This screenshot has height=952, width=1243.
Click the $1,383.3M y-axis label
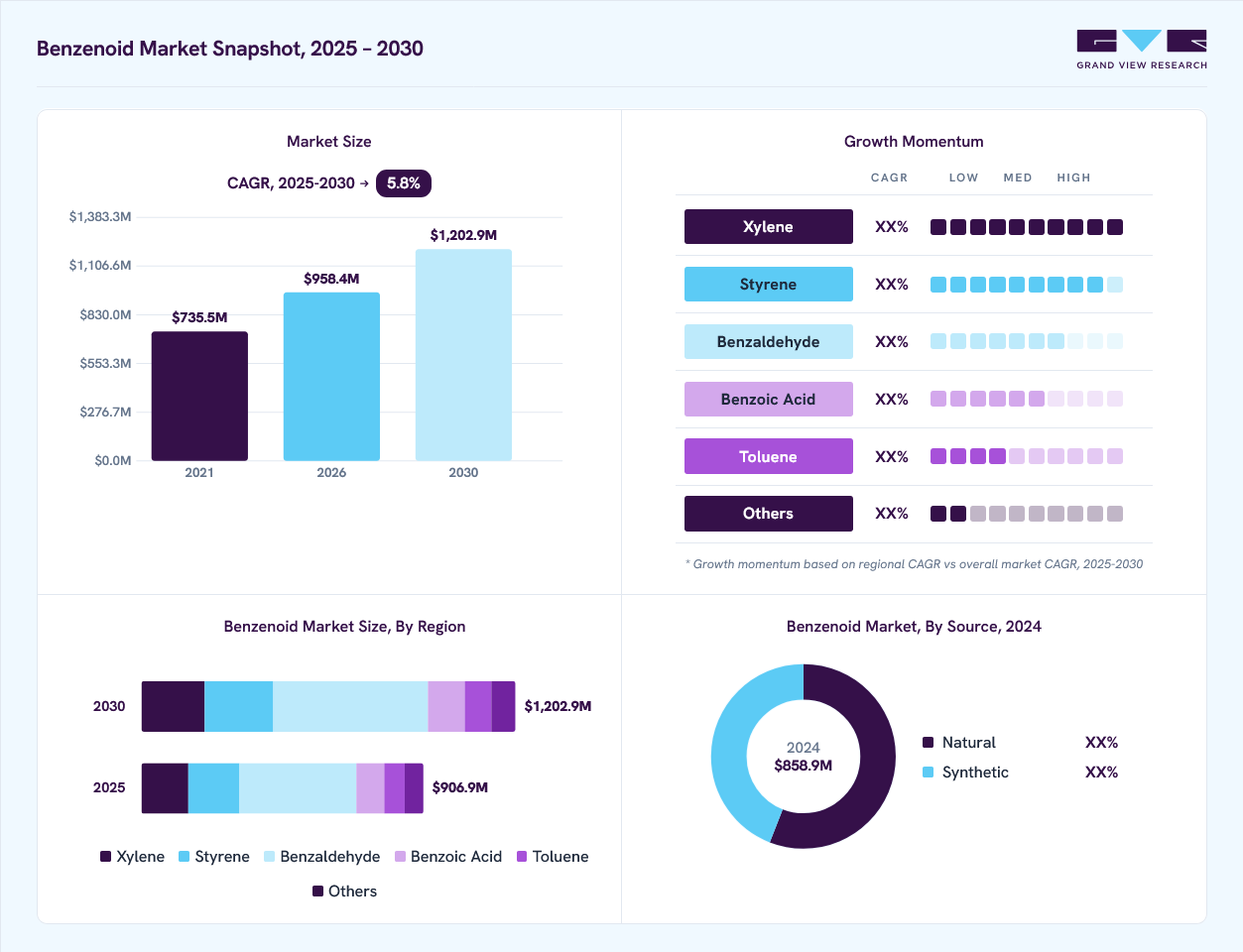pos(100,217)
